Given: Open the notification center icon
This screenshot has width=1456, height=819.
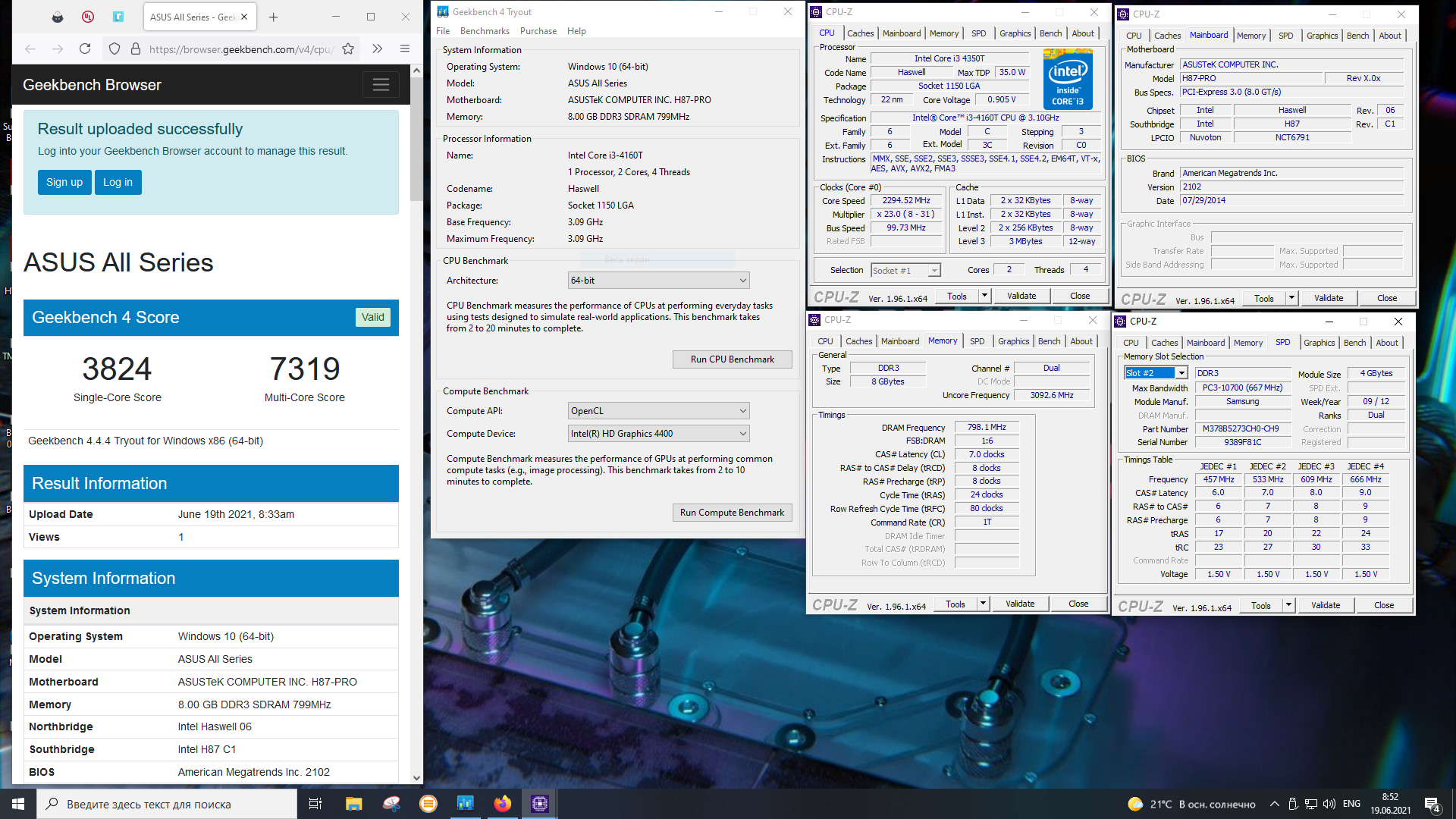Looking at the screenshot, I should pyautogui.click(x=1432, y=805).
